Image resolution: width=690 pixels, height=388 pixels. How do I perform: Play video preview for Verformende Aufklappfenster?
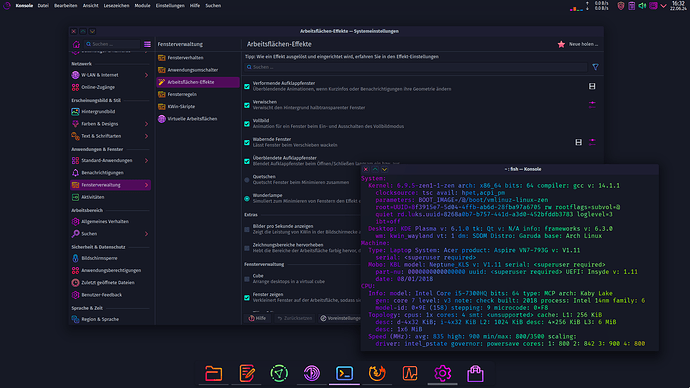(592, 86)
